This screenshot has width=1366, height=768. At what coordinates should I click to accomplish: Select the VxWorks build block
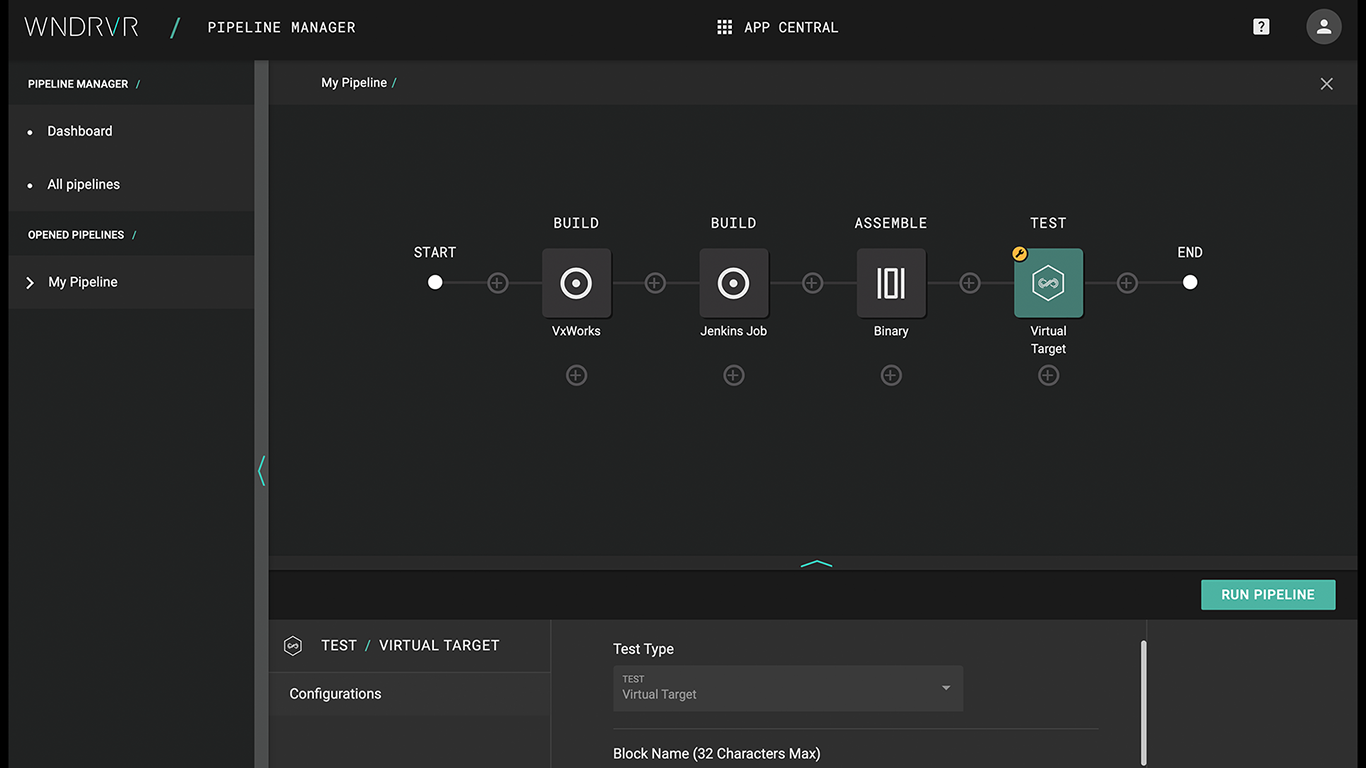576,283
